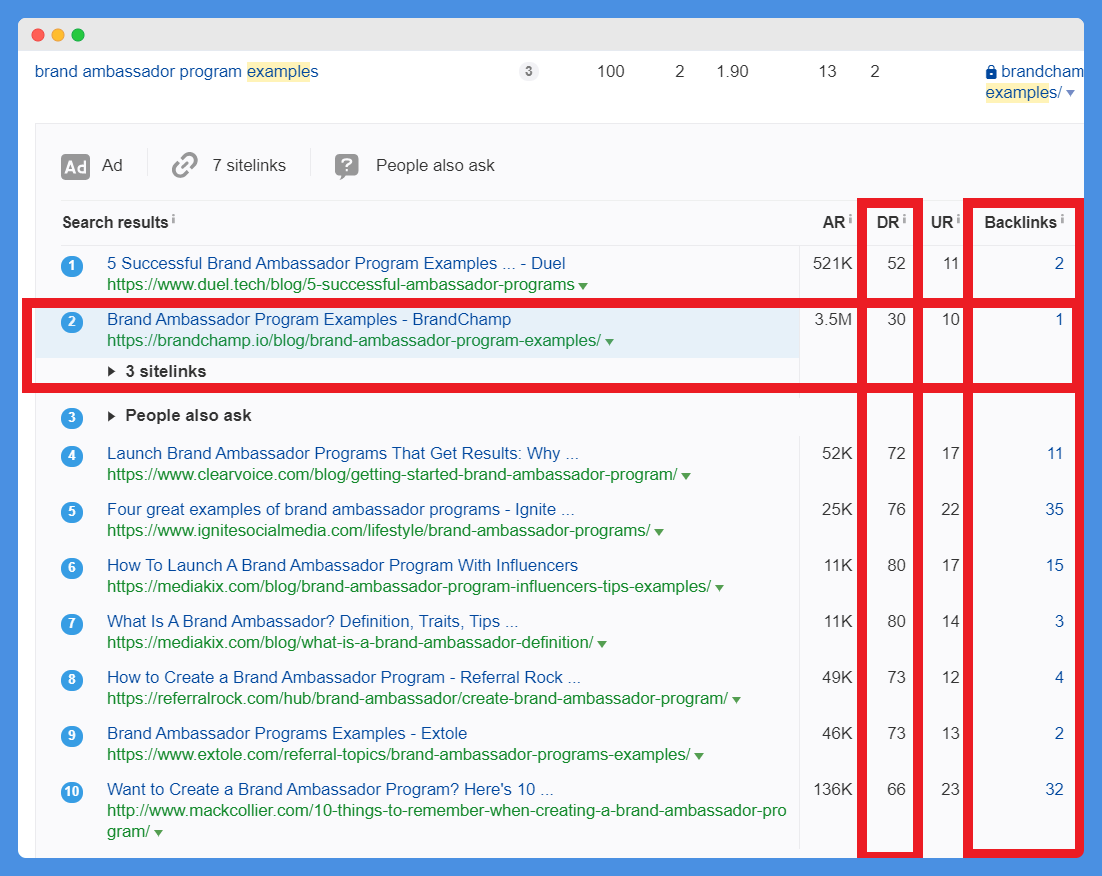Viewport: 1102px width, 876px height.
Task: Click the AR value 3.5M
Action: pyautogui.click(x=833, y=320)
